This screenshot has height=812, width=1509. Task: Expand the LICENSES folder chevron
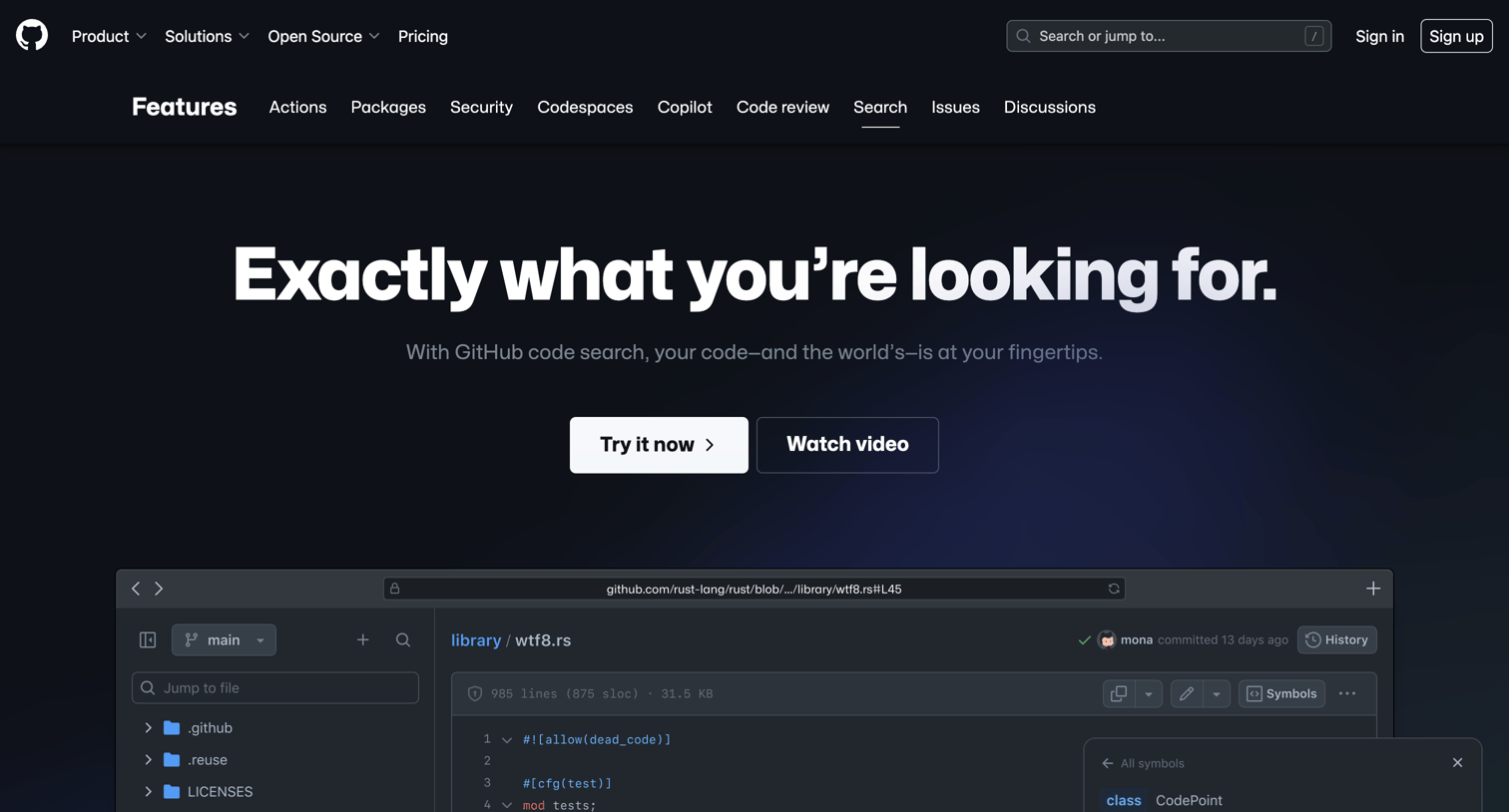149,792
